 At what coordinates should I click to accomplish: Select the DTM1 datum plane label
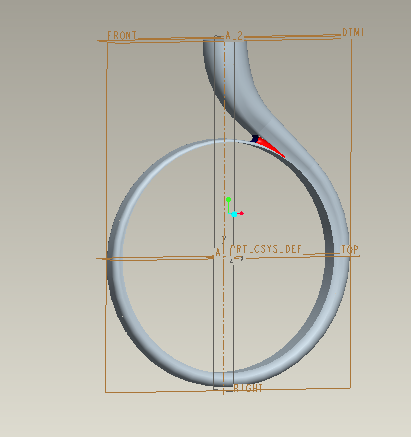click(x=353, y=32)
